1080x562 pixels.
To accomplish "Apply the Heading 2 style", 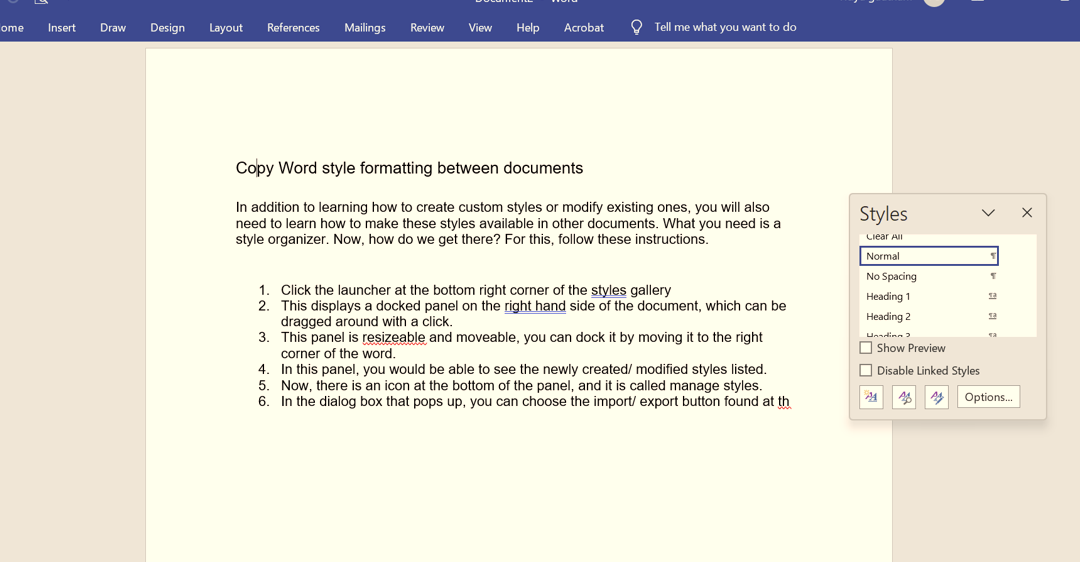I will click(x=929, y=316).
